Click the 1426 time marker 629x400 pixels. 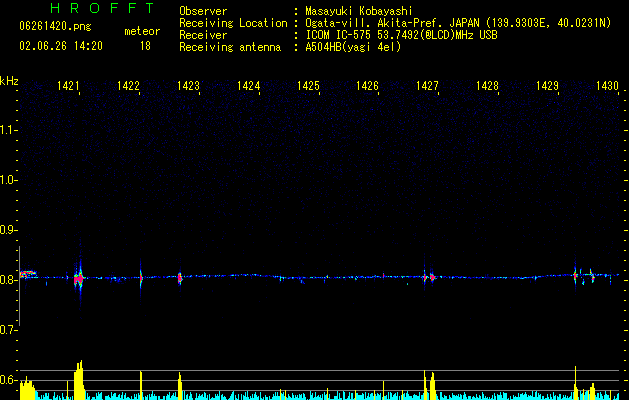pos(367,86)
